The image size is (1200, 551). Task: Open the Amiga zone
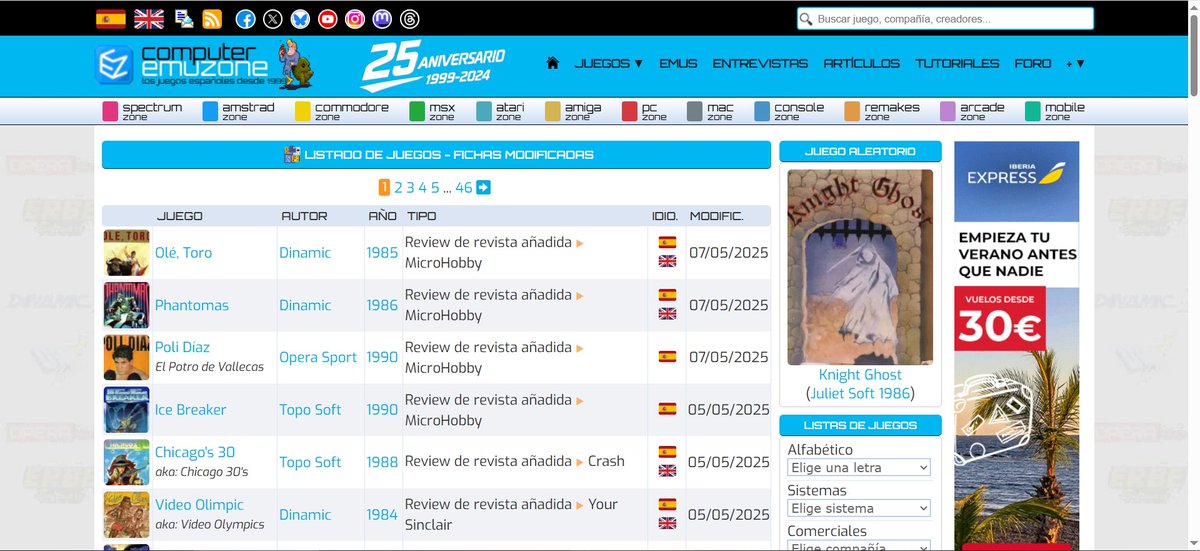point(573,111)
